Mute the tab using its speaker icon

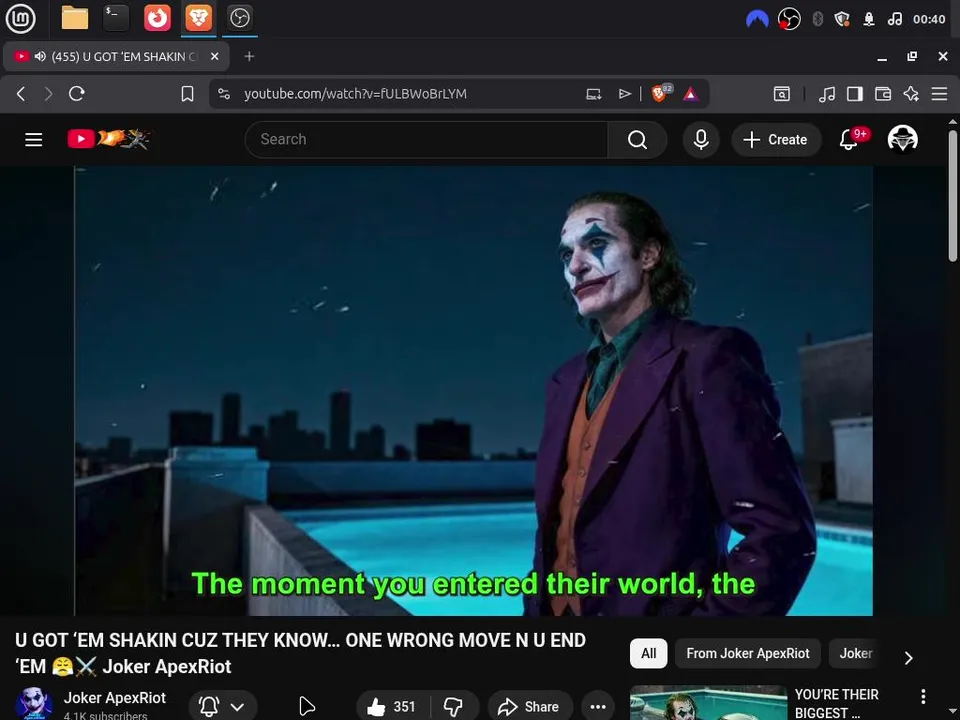pyautogui.click(x=40, y=56)
